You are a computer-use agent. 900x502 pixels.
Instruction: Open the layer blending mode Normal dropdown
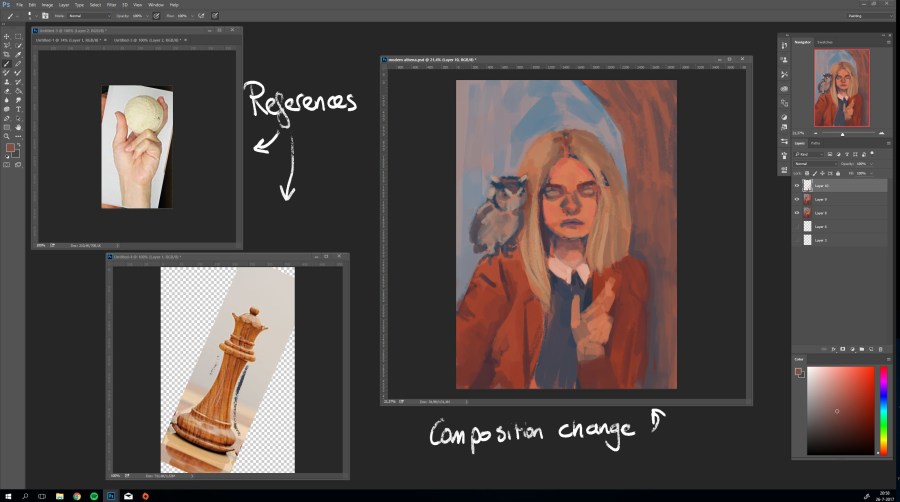tap(815, 164)
